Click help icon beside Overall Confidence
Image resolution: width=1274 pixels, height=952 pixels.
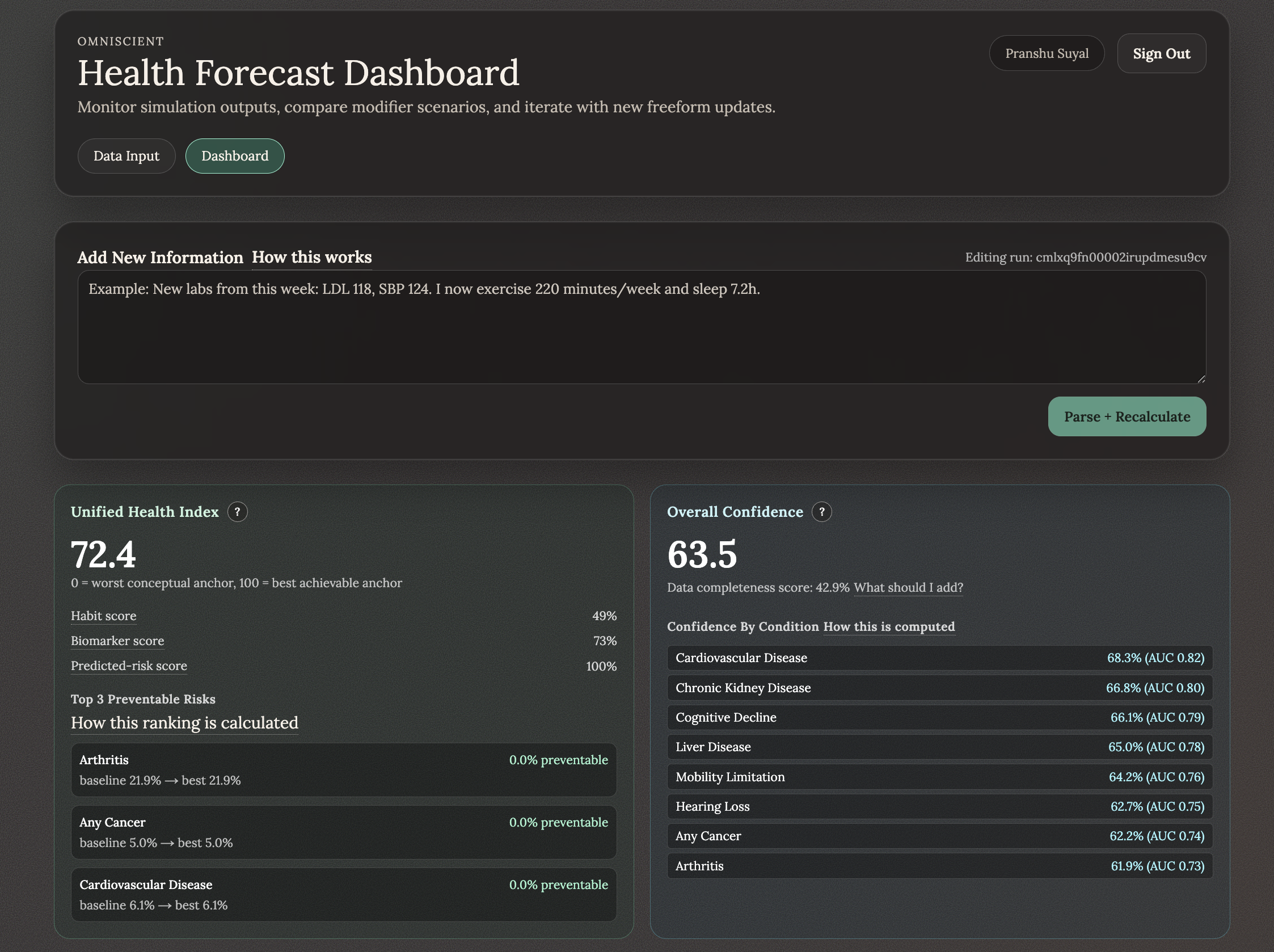tap(821, 511)
